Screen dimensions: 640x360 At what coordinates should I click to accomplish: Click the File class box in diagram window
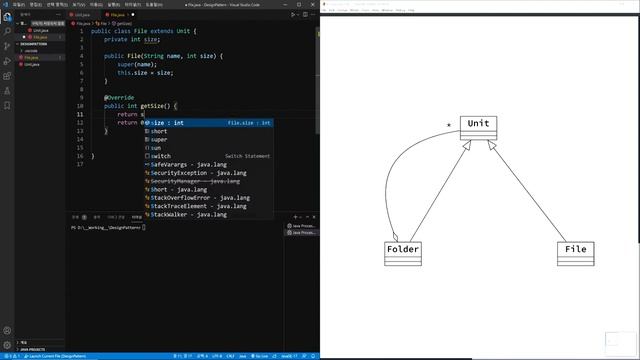click(x=576, y=254)
